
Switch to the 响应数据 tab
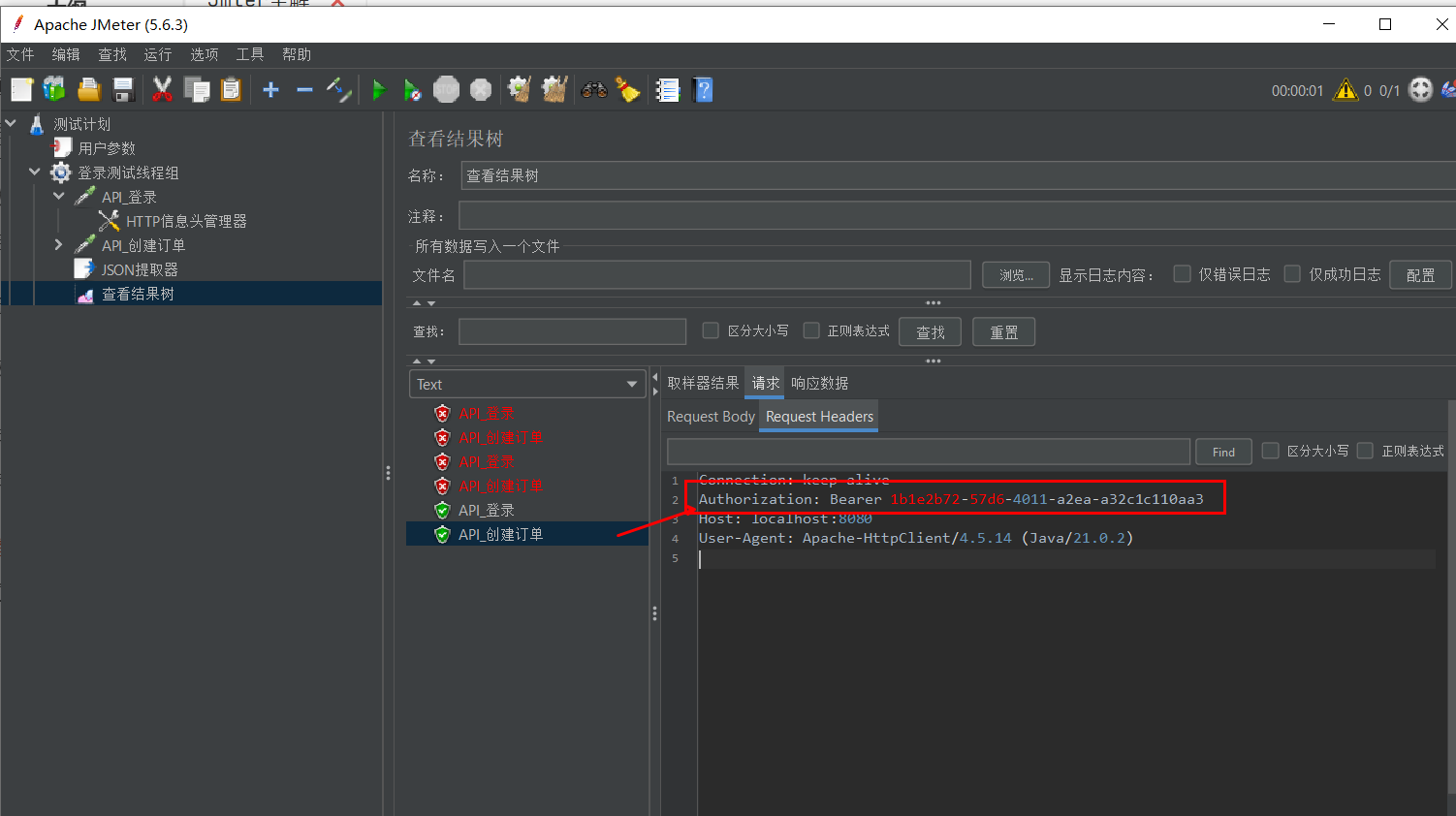(x=819, y=383)
